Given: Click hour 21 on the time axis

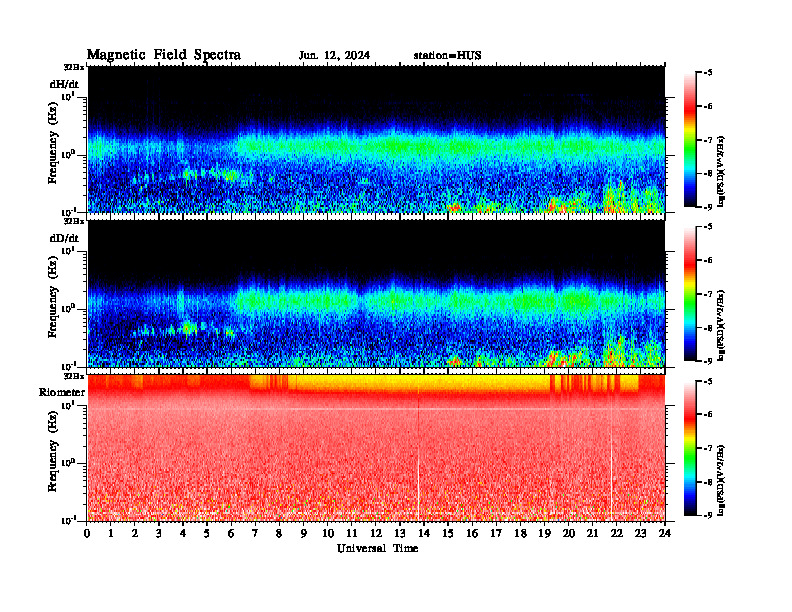Looking at the screenshot, I should pyautogui.click(x=592, y=534).
